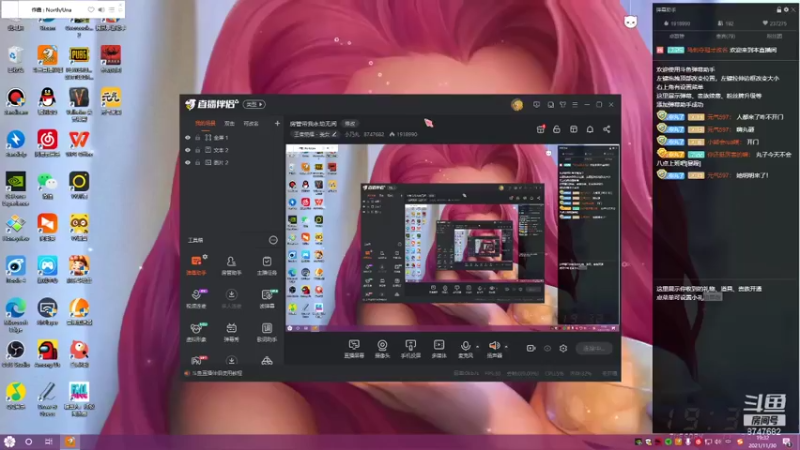Open hamburger menu in streaming app title bar
Viewport: 800px width, 450px height.
(x=575, y=105)
